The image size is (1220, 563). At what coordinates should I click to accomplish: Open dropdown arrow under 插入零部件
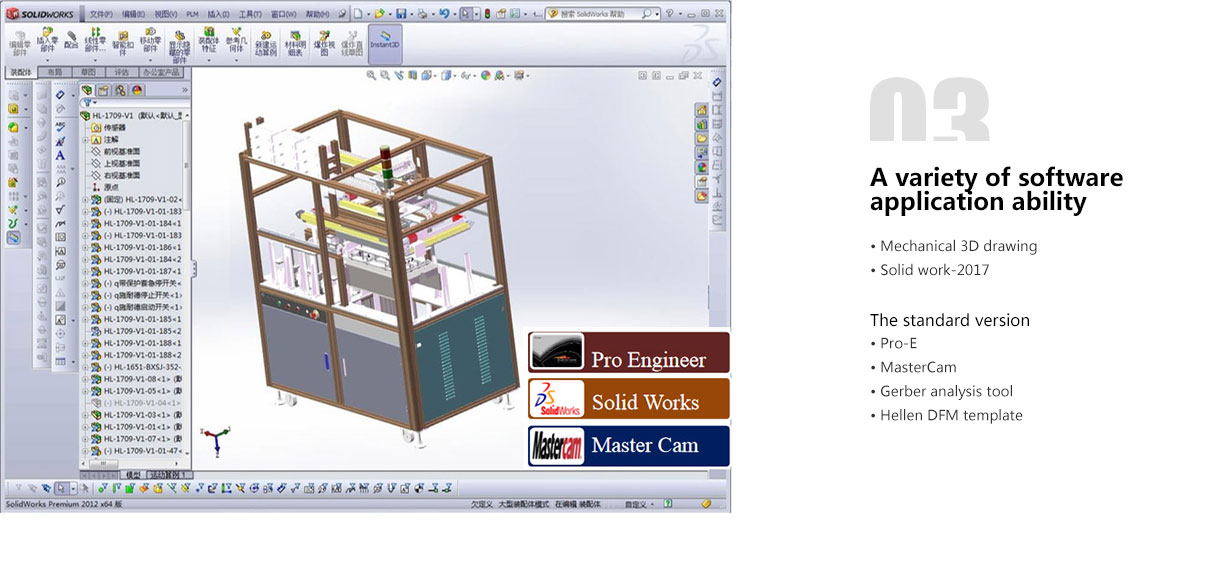tap(47, 60)
